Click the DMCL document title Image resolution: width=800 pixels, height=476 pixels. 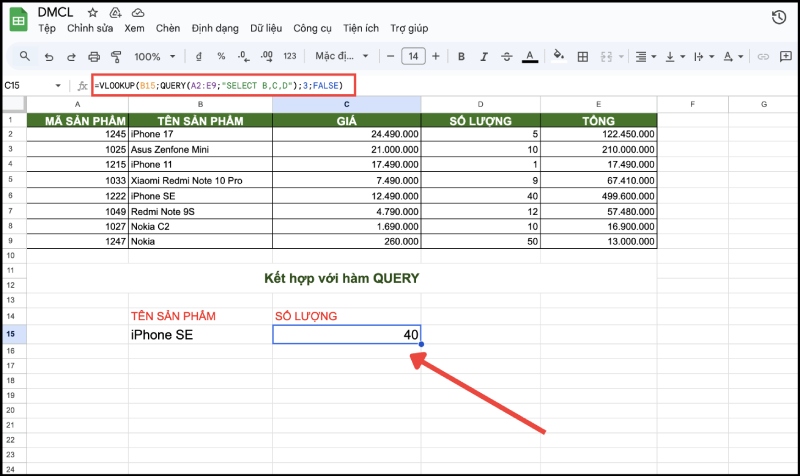[56, 12]
